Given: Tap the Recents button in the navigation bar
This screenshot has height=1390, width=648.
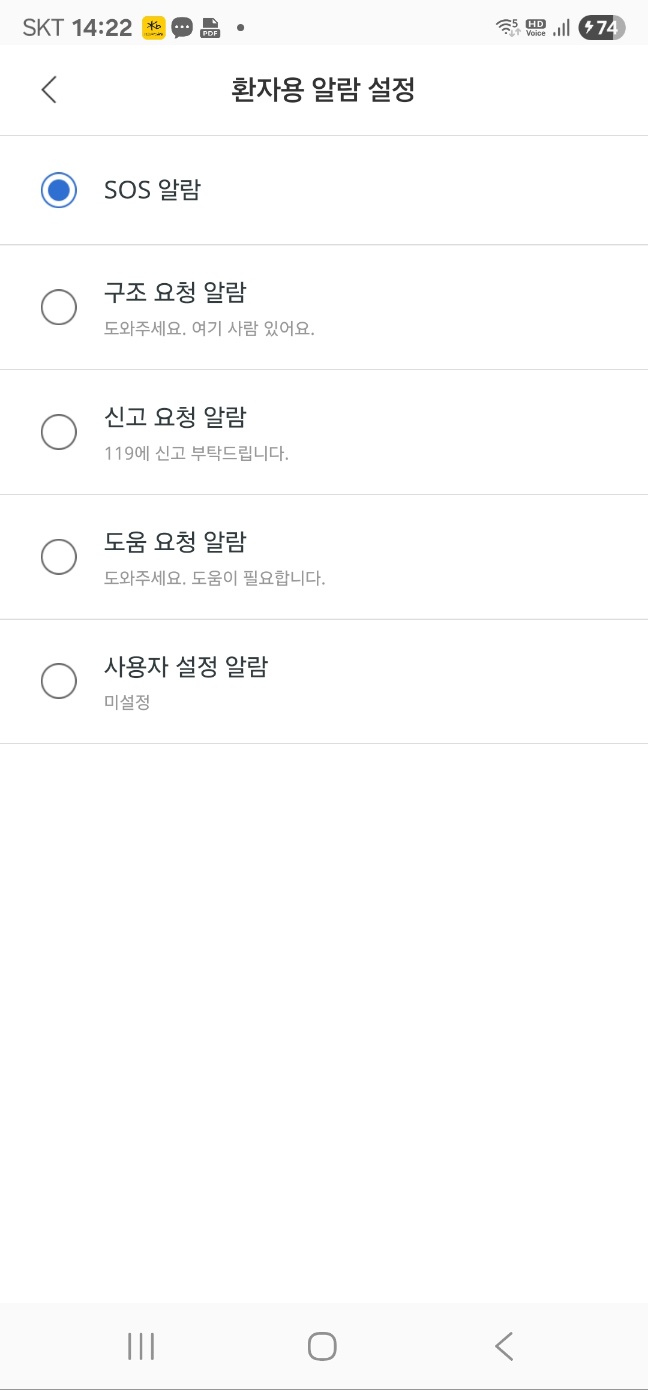Looking at the screenshot, I should click(140, 1346).
